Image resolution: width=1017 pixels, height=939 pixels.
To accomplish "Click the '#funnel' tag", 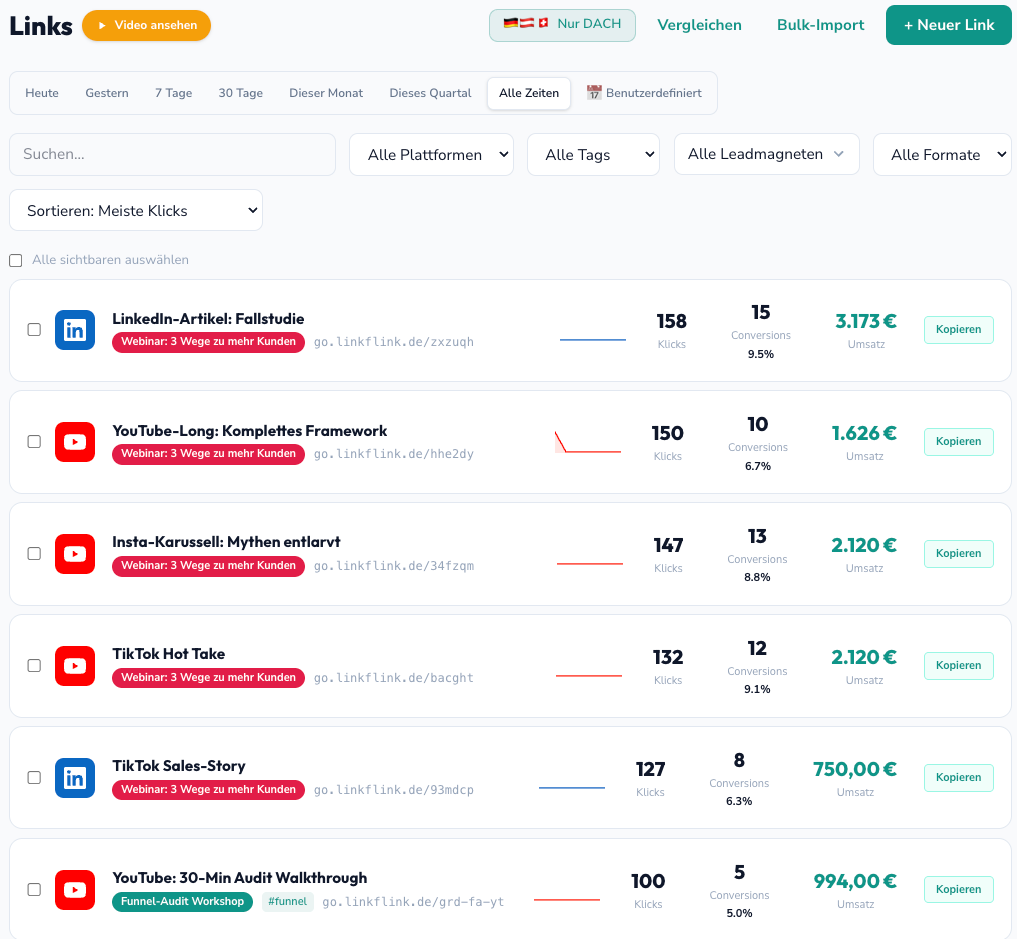I will click(288, 901).
